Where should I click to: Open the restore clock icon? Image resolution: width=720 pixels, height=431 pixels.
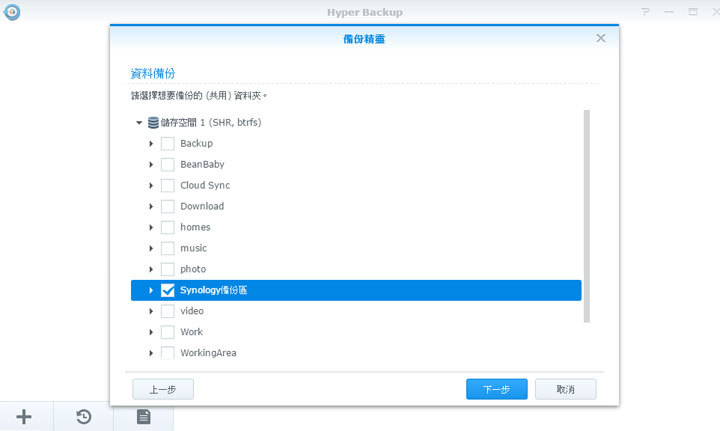pos(84,417)
